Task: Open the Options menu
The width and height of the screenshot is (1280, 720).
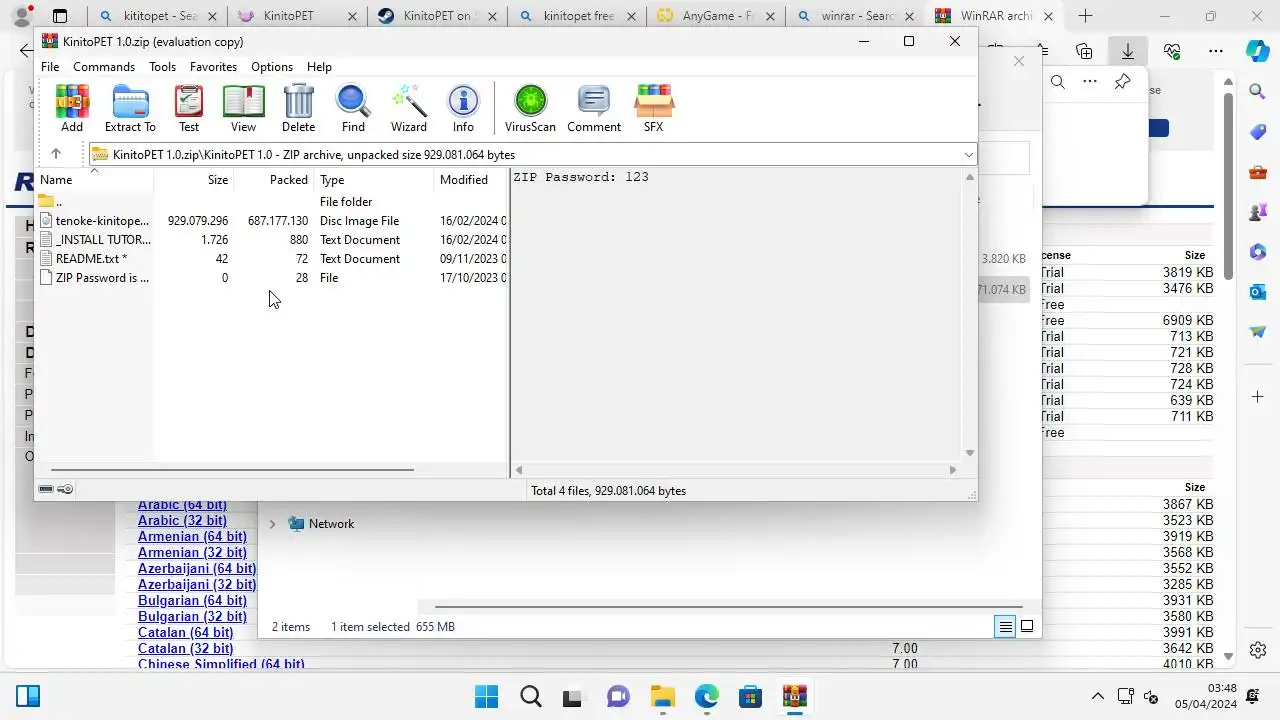Action: 272,67
